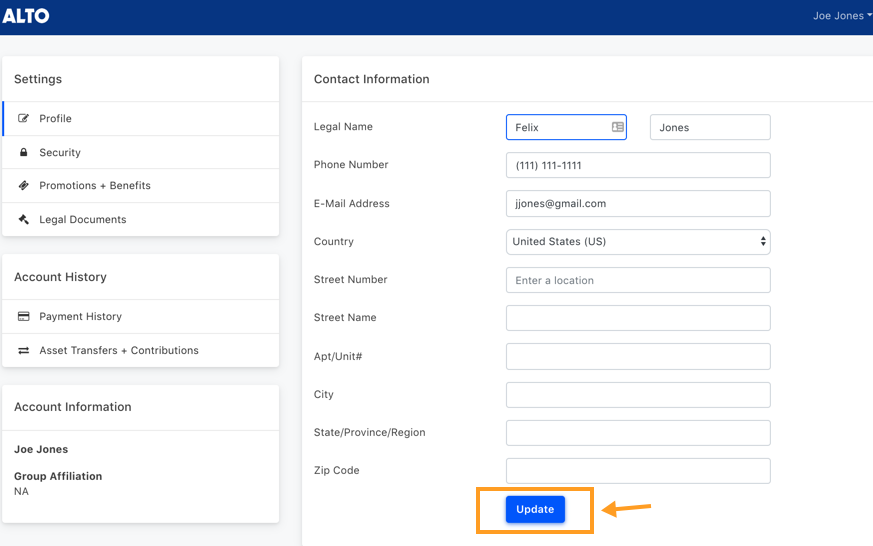Click the last name Jones field
The image size is (873, 546).
(710, 127)
